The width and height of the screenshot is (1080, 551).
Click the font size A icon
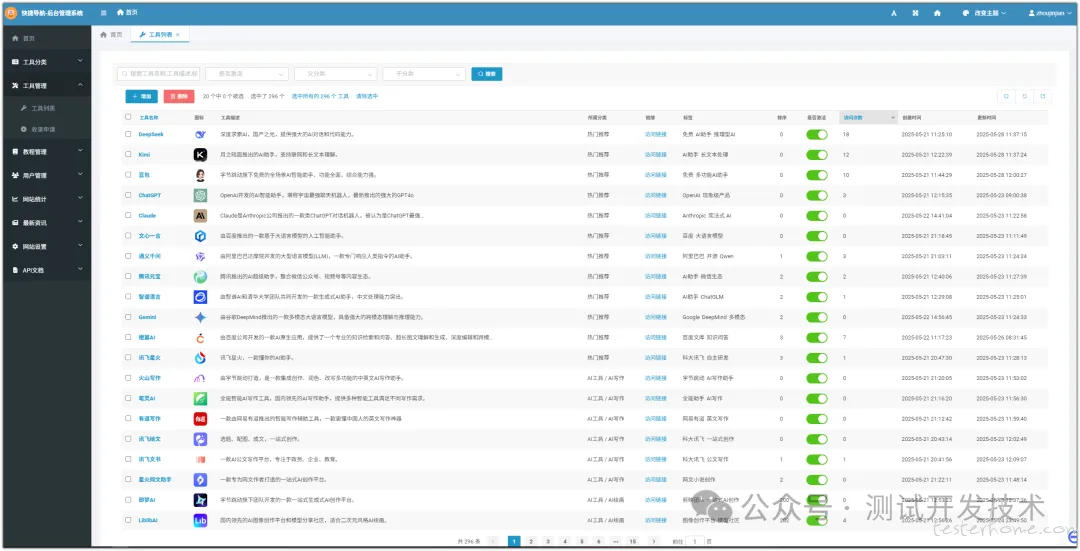pyautogui.click(x=894, y=13)
